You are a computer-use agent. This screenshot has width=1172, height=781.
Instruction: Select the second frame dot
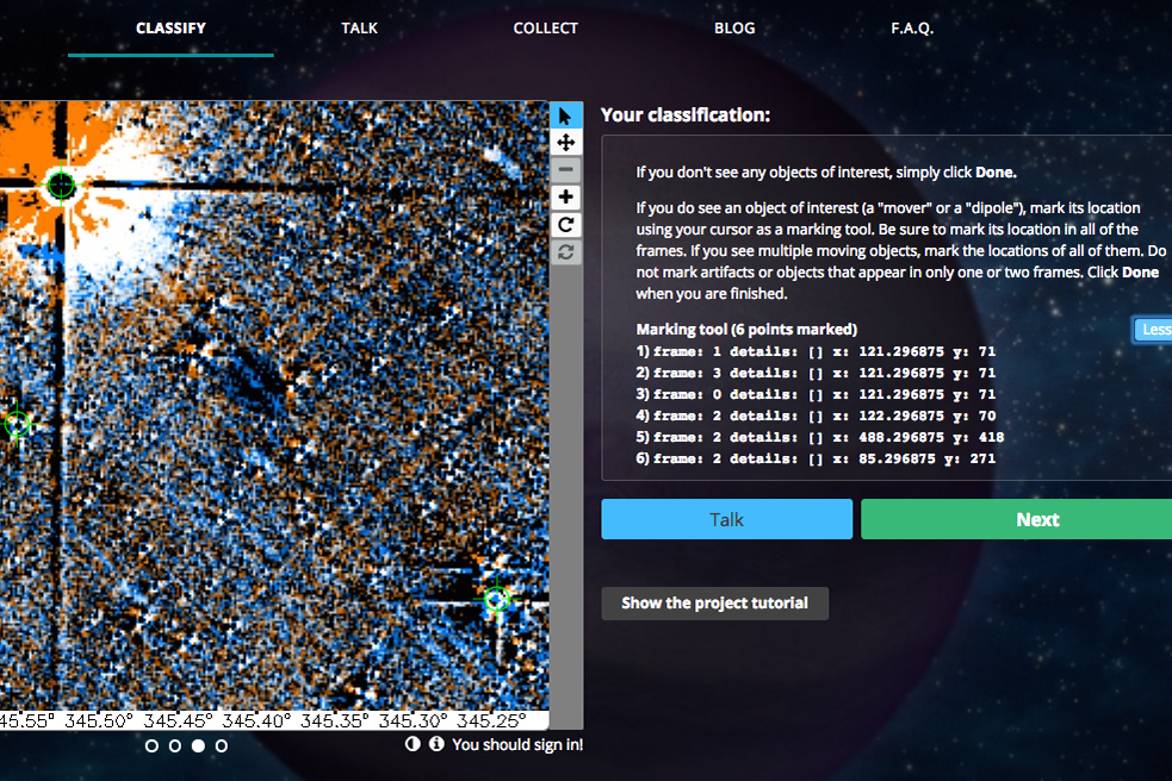(175, 745)
